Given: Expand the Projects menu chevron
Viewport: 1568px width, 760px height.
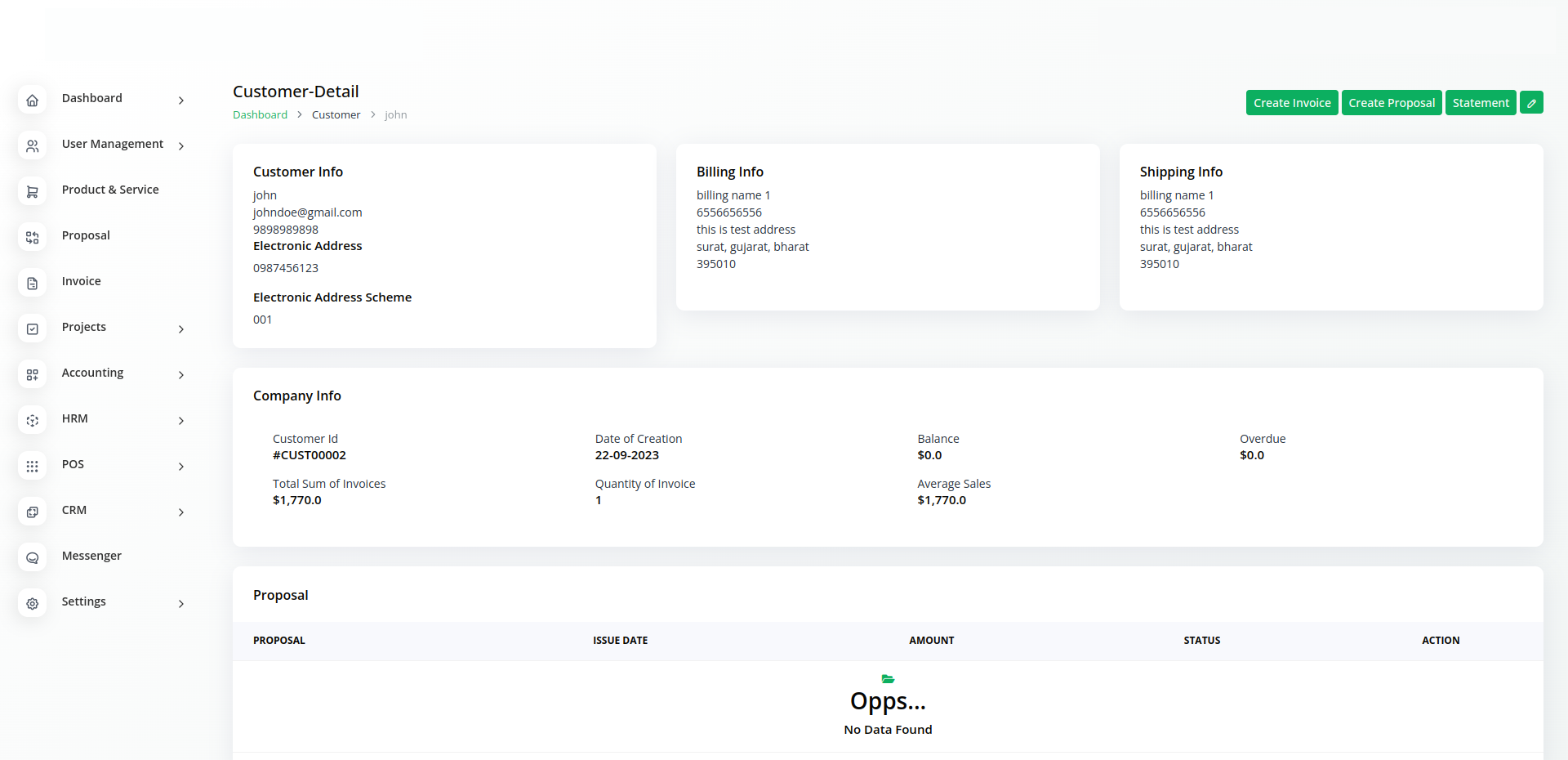Looking at the screenshot, I should [x=181, y=329].
